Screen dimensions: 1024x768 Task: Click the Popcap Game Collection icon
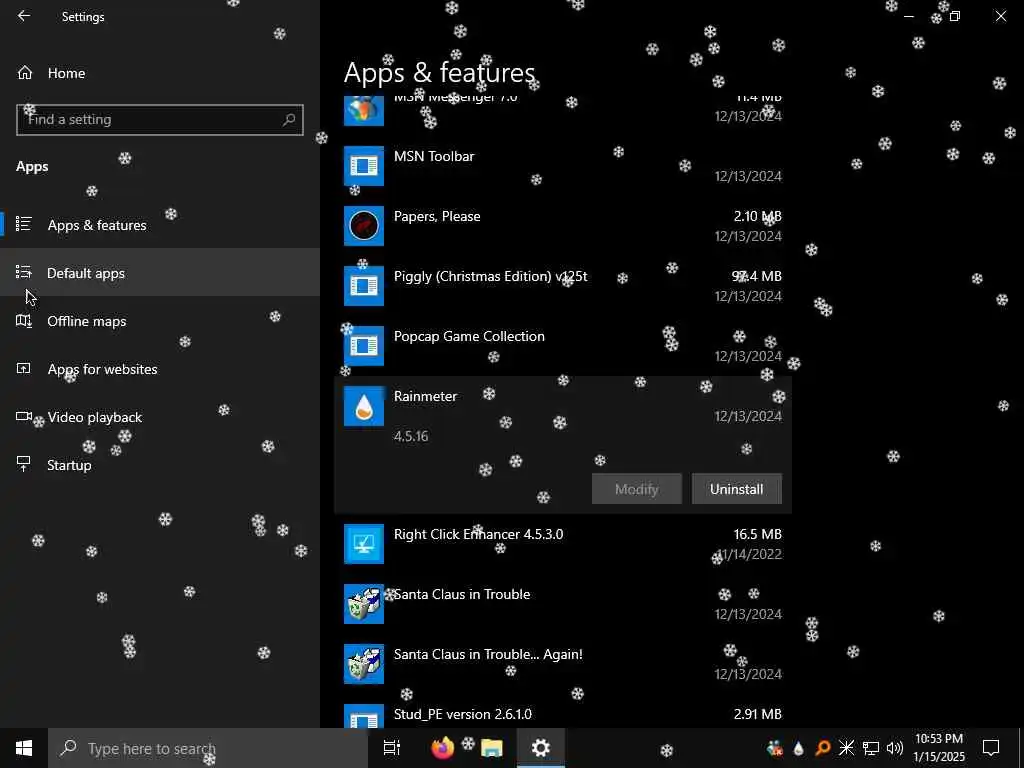pos(364,346)
